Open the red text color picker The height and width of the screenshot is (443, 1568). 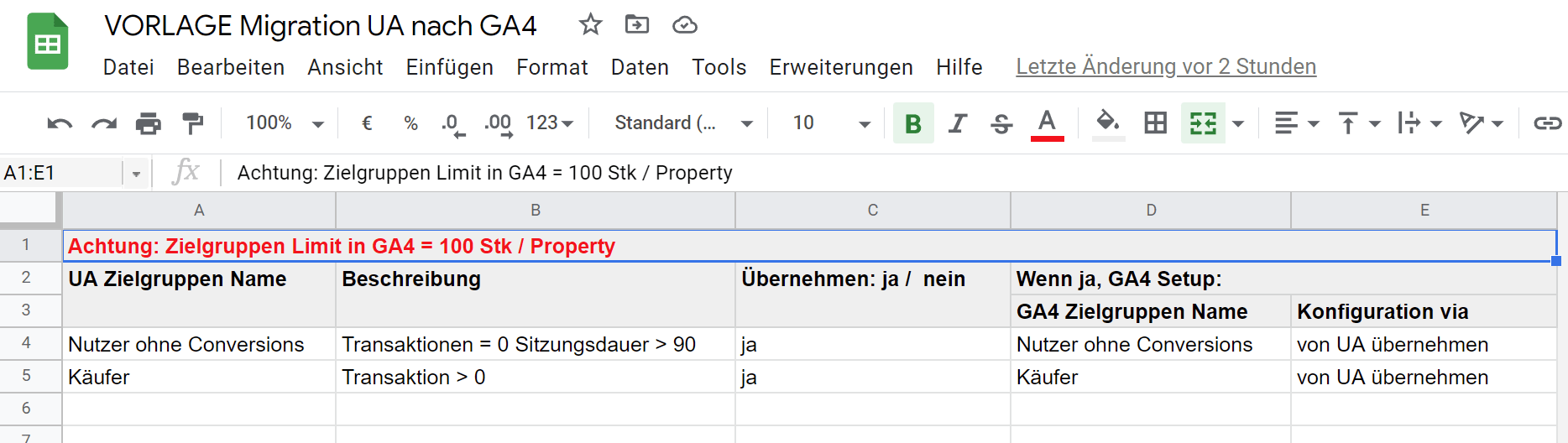(1047, 123)
